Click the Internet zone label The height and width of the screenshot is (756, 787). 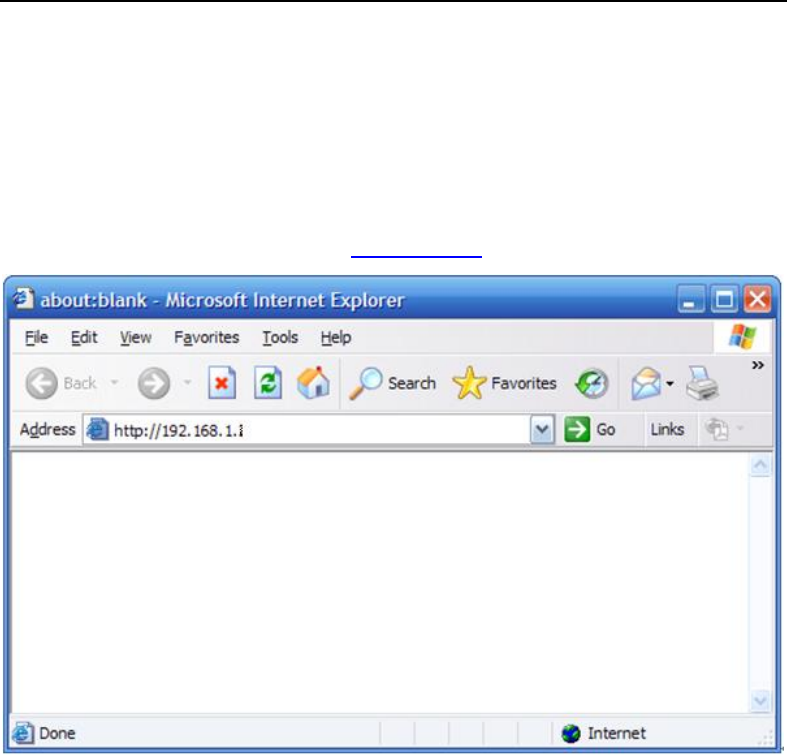click(x=617, y=733)
